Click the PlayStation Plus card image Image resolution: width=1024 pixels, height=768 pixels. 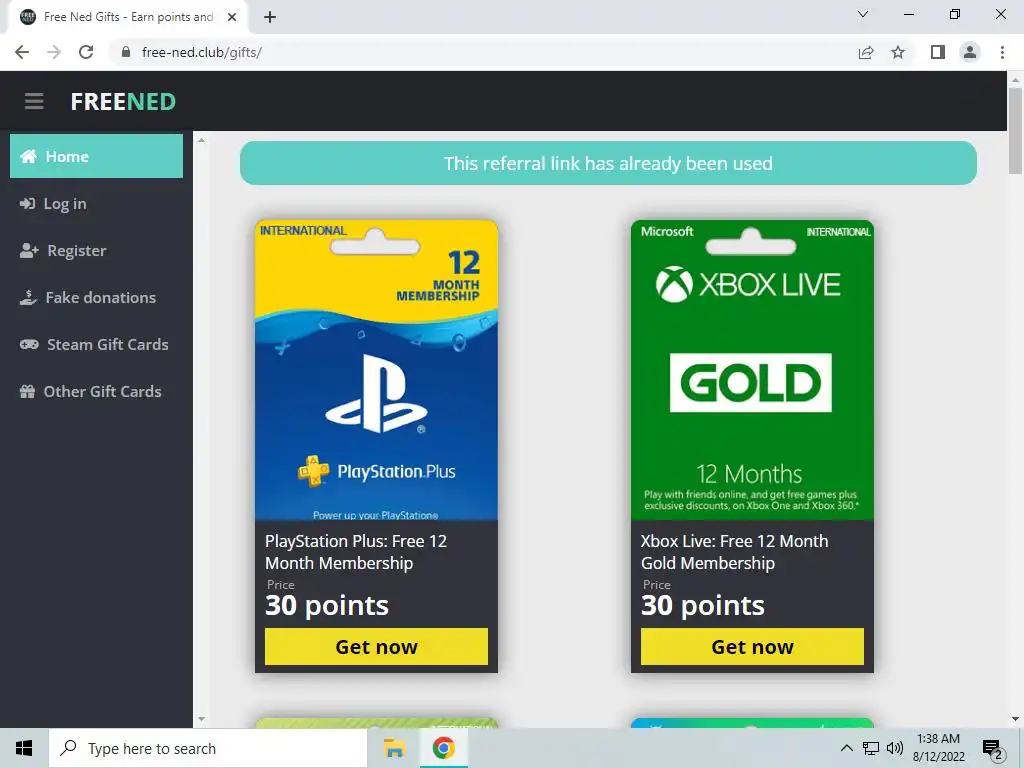376,370
